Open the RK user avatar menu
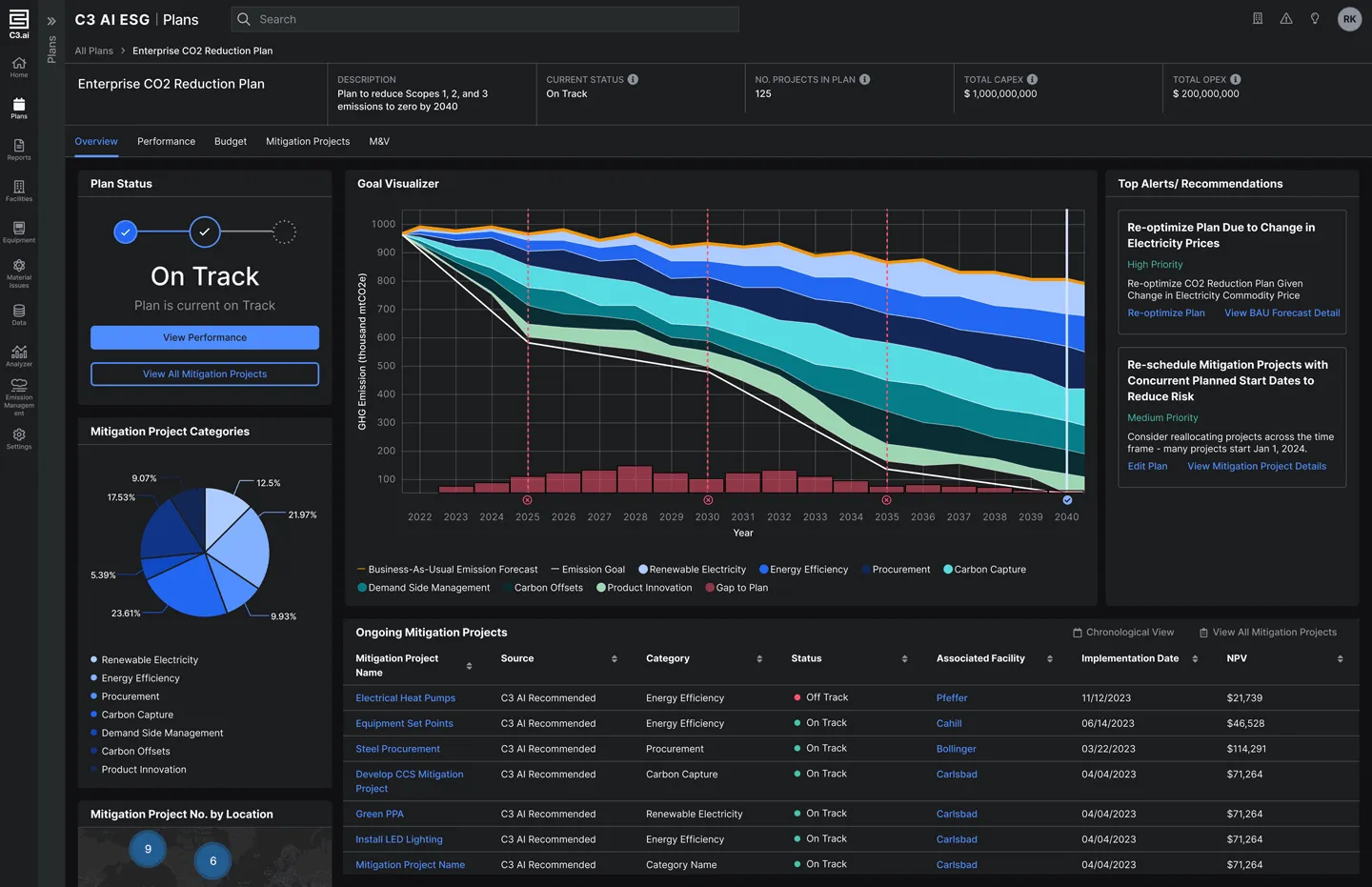 [1350, 19]
